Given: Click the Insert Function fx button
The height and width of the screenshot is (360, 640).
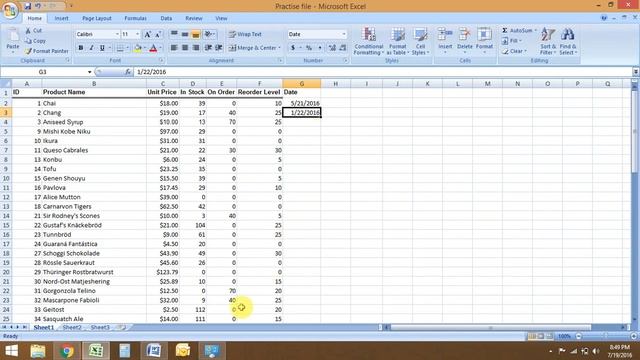Looking at the screenshot, I should point(128,72).
